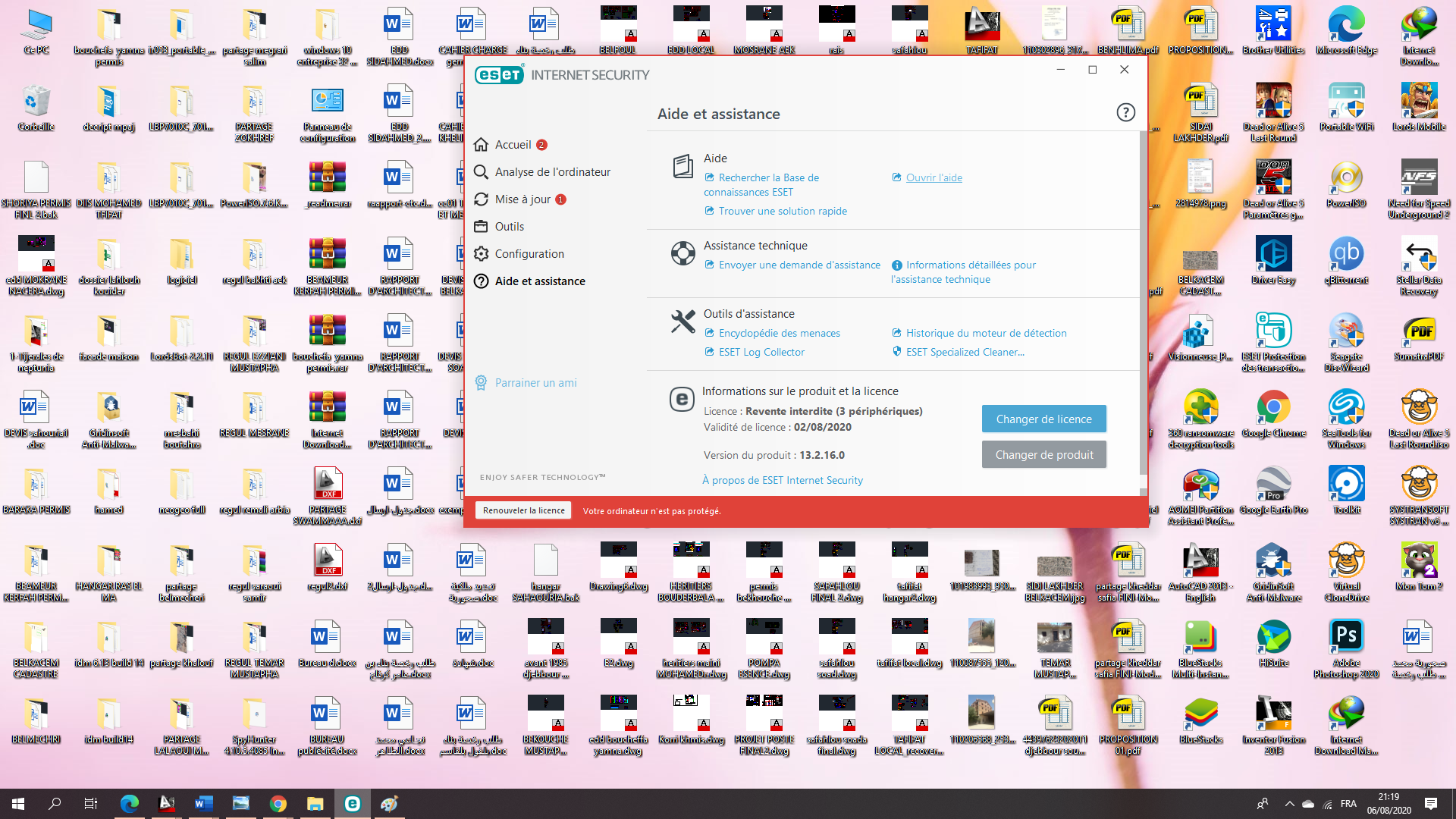This screenshot has height=819, width=1456.
Task: Click the ESET window vertical scrollbar
Action: [x=1143, y=303]
